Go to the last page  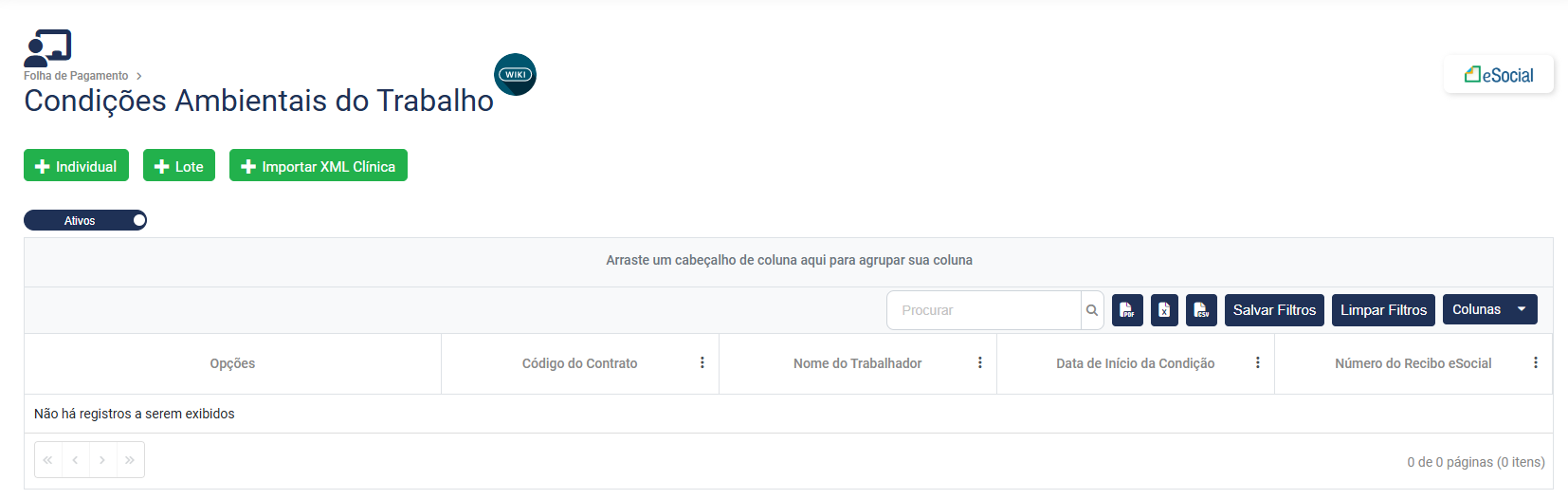coord(130,460)
